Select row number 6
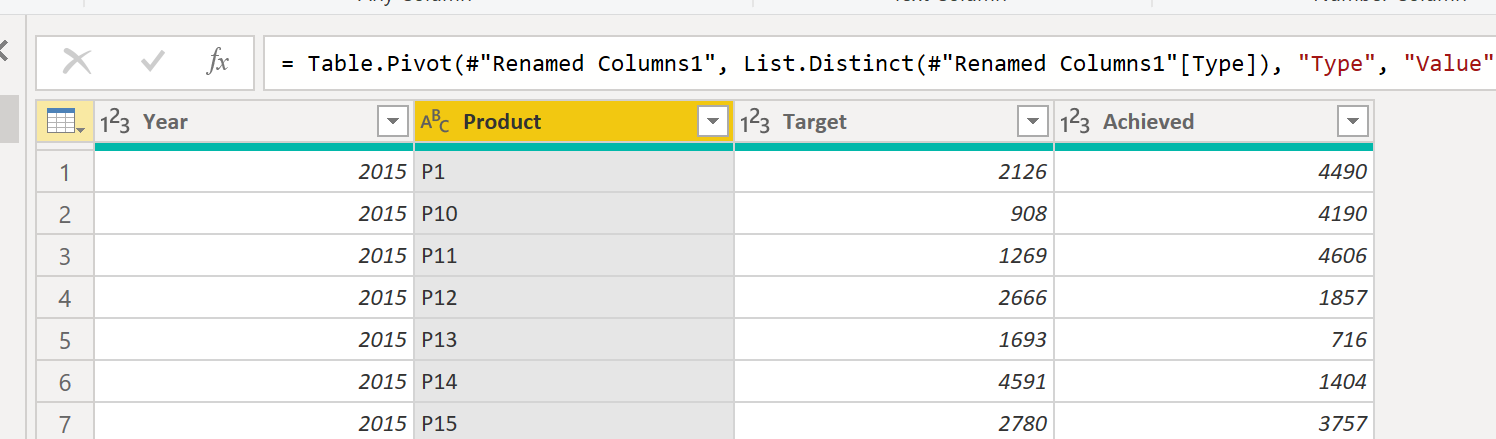Image resolution: width=1496 pixels, height=439 pixels. [x=65, y=382]
